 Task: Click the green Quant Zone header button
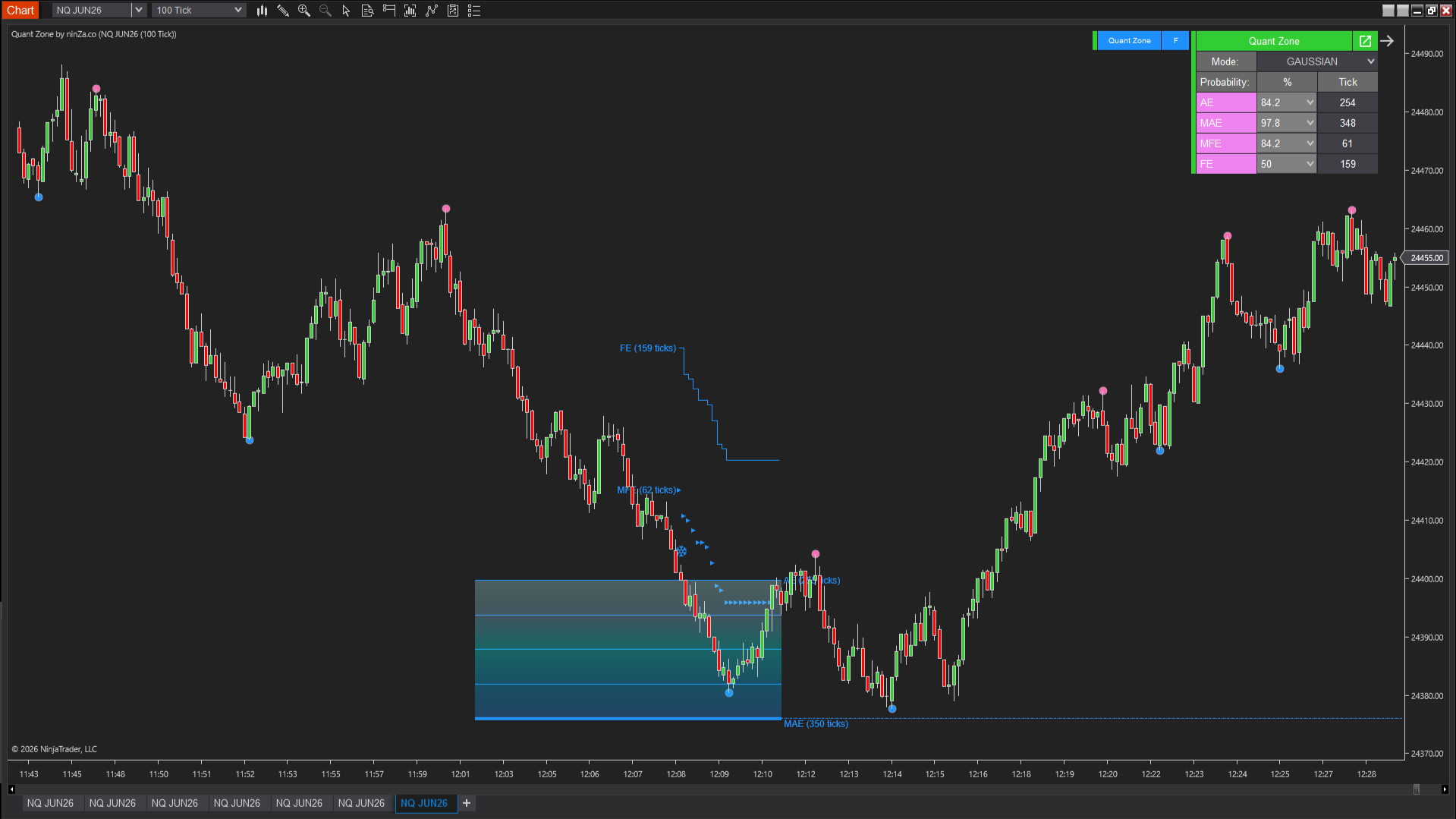1273,41
